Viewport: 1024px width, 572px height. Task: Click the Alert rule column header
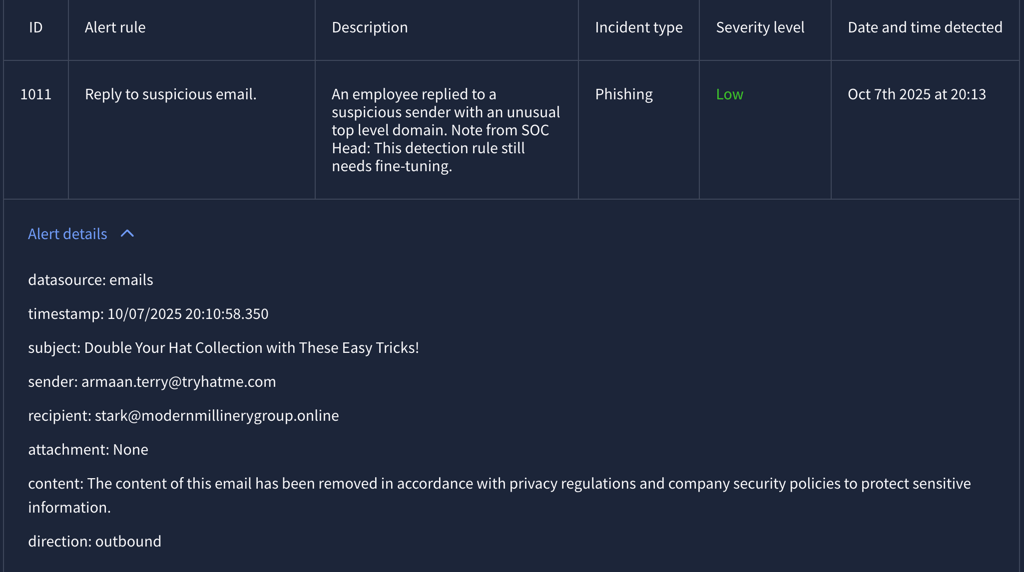point(115,28)
